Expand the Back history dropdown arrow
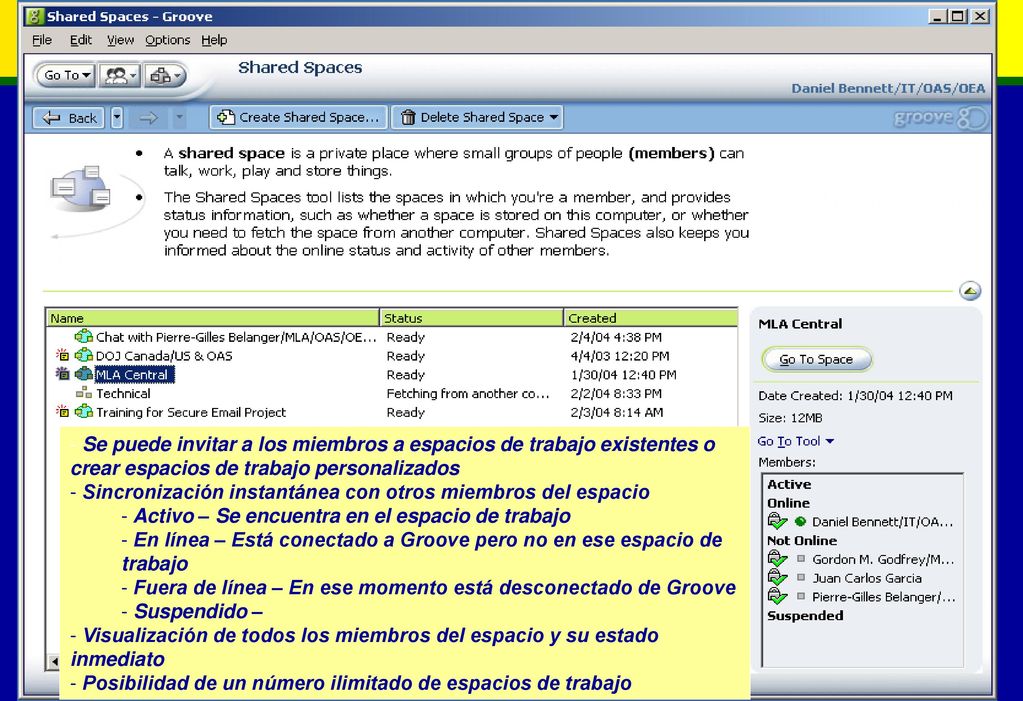 pyautogui.click(x=117, y=117)
